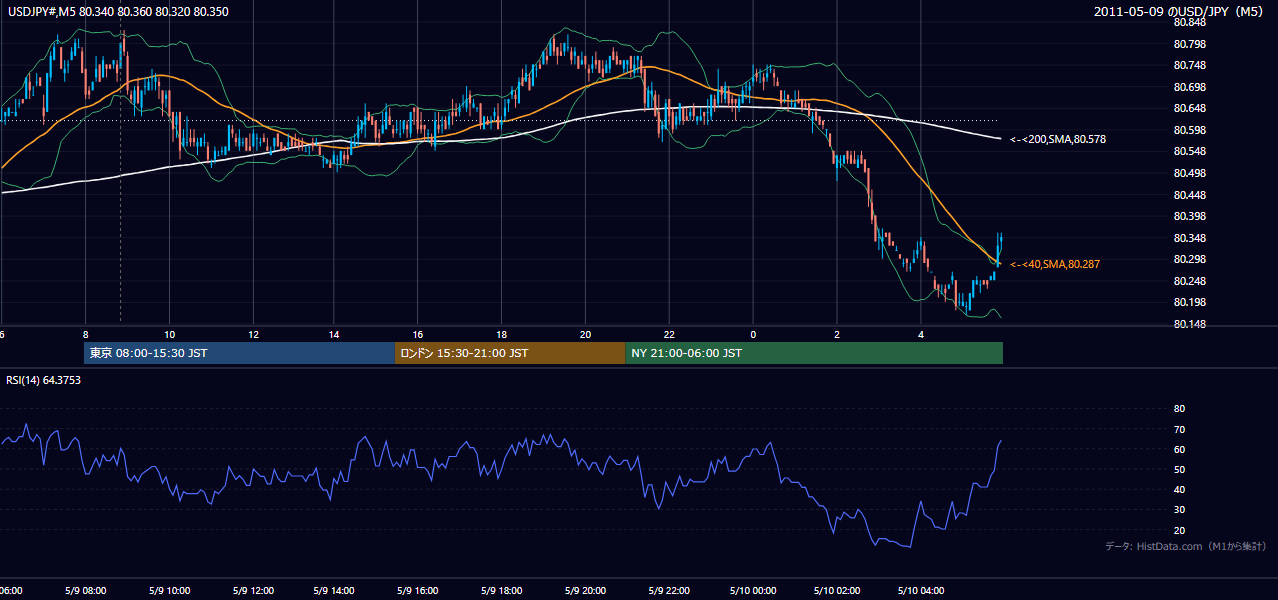1278x600 pixels.
Task: Click RSI axis level 30
Action: click(1179, 510)
